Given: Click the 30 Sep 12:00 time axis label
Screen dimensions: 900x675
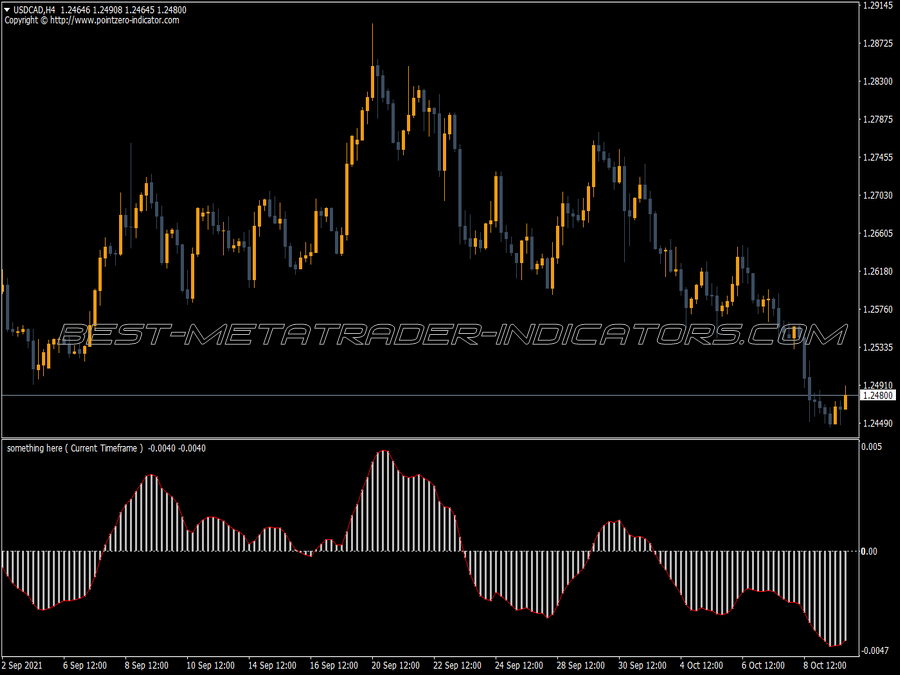Looking at the screenshot, I should (x=642, y=665).
